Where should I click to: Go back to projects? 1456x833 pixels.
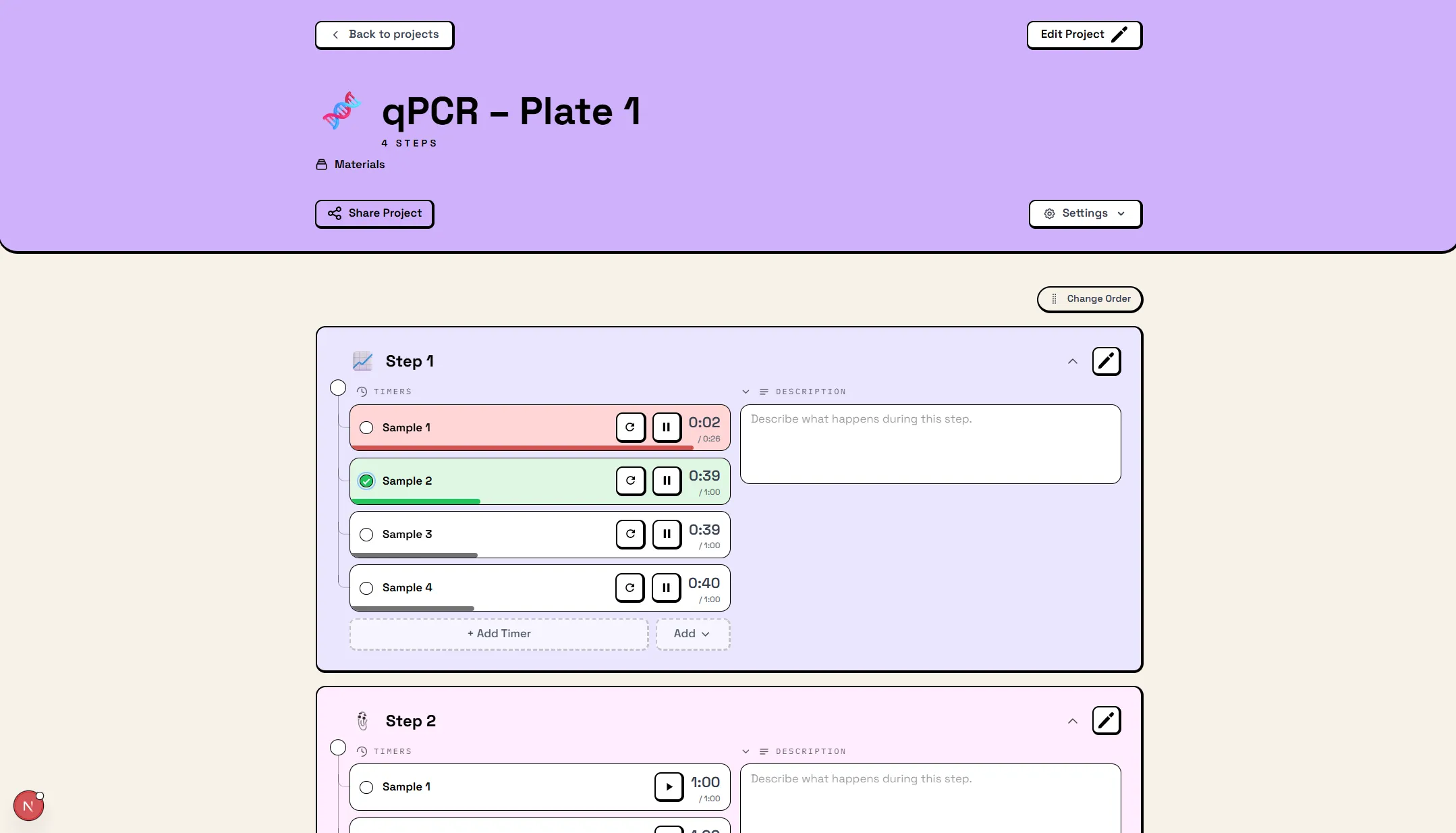coord(385,34)
